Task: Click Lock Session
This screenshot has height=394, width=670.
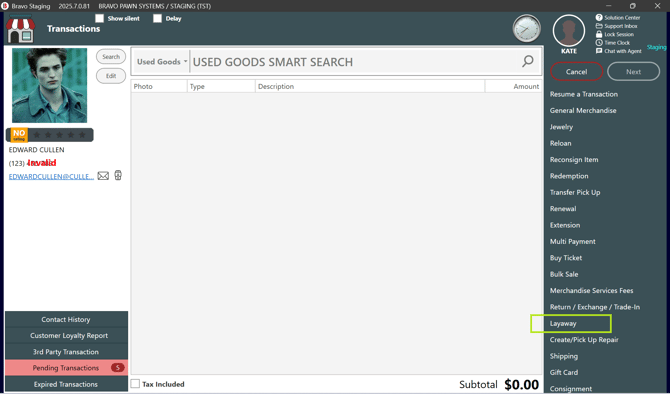Action: pos(615,34)
